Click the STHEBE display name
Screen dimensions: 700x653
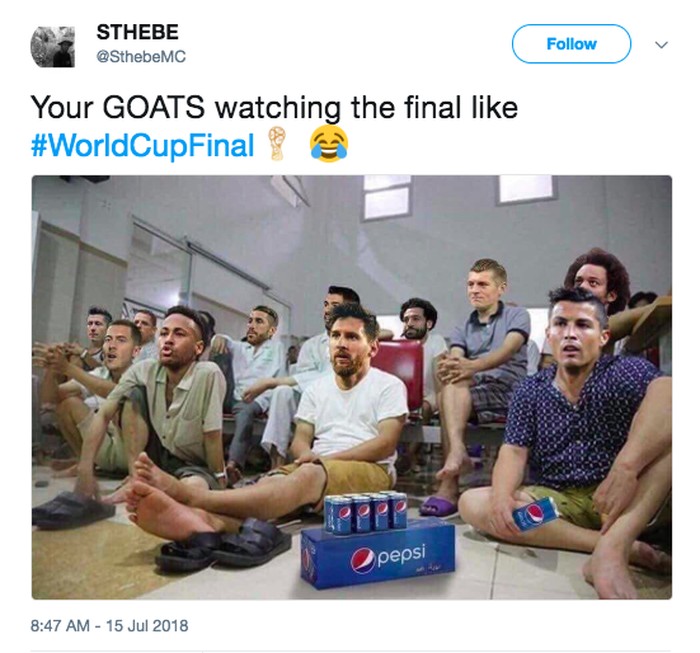pos(138,32)
